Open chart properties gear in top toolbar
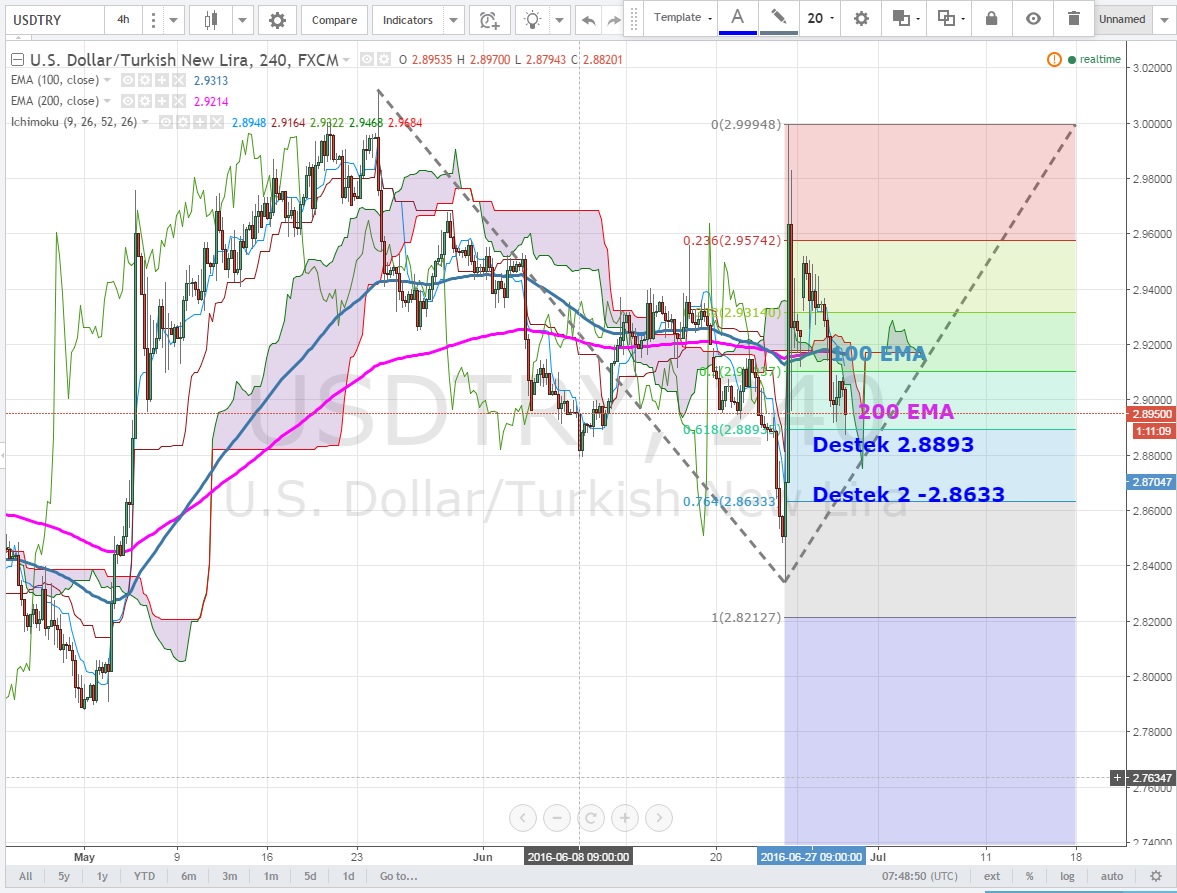Screen dimensions: 1177x893 click(x=277, y=20)
